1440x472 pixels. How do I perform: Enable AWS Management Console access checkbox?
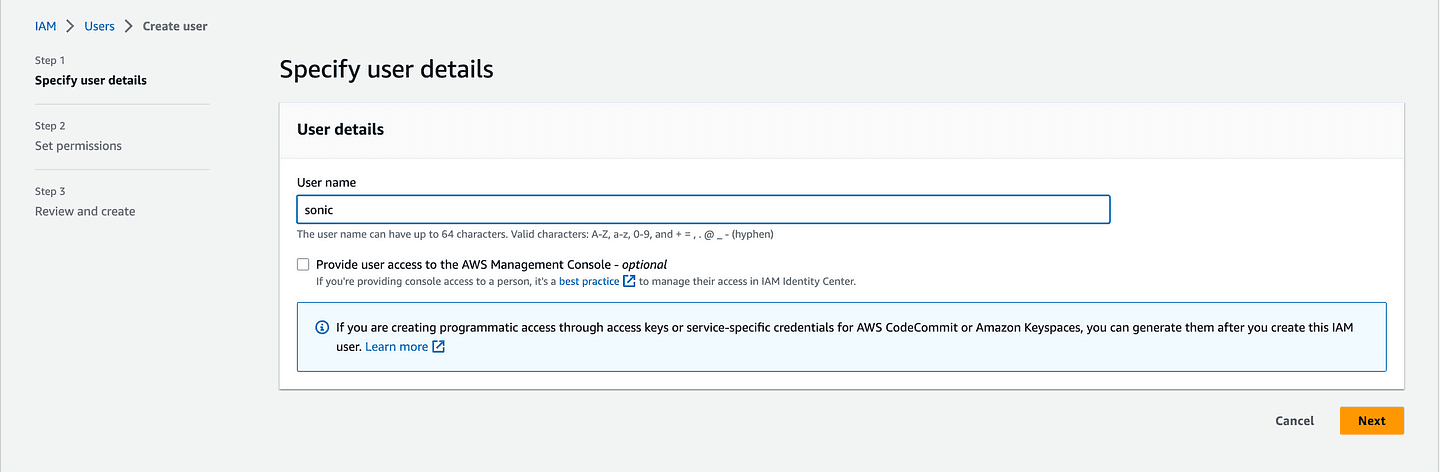(x=303, y=265)
